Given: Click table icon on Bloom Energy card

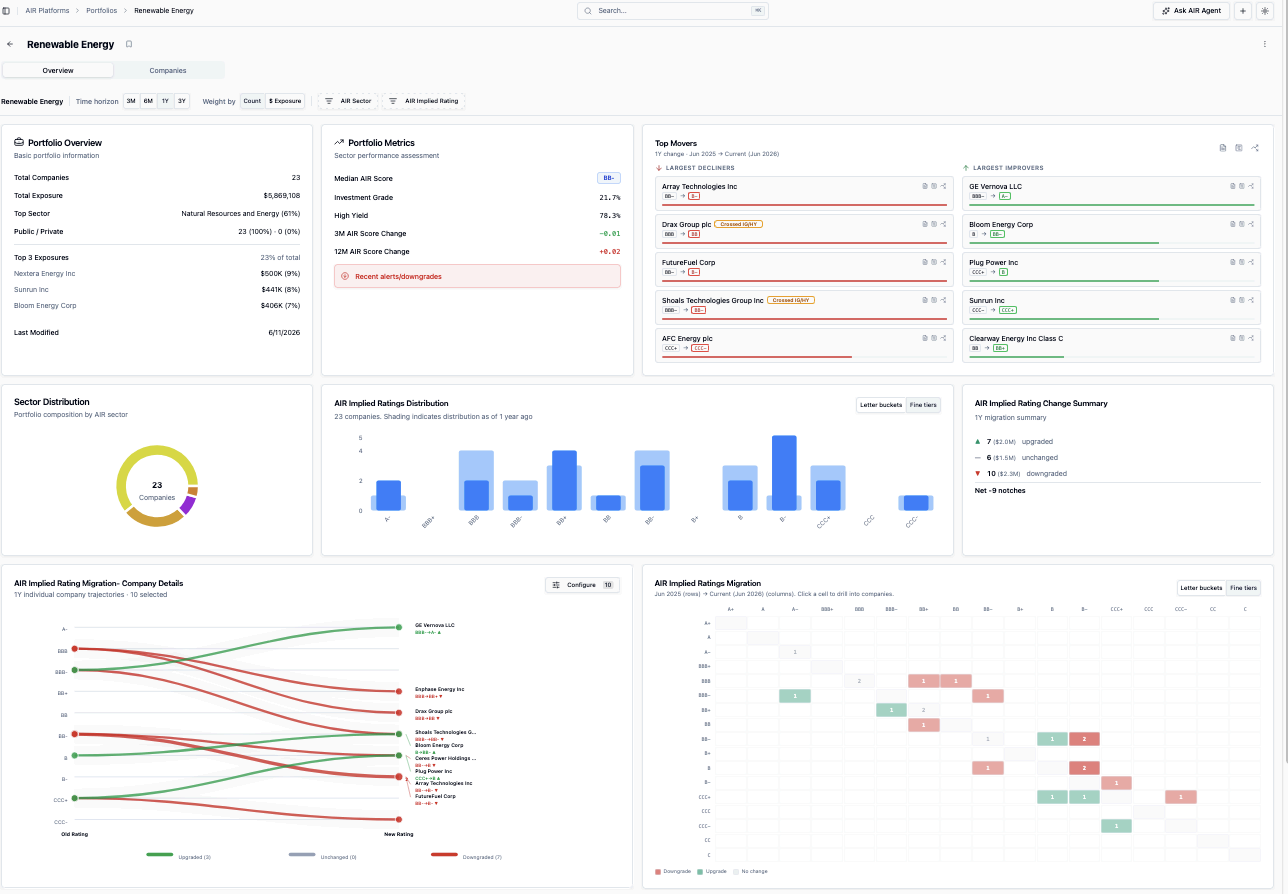Looking at the screenshot, I should coord(1242,224).
